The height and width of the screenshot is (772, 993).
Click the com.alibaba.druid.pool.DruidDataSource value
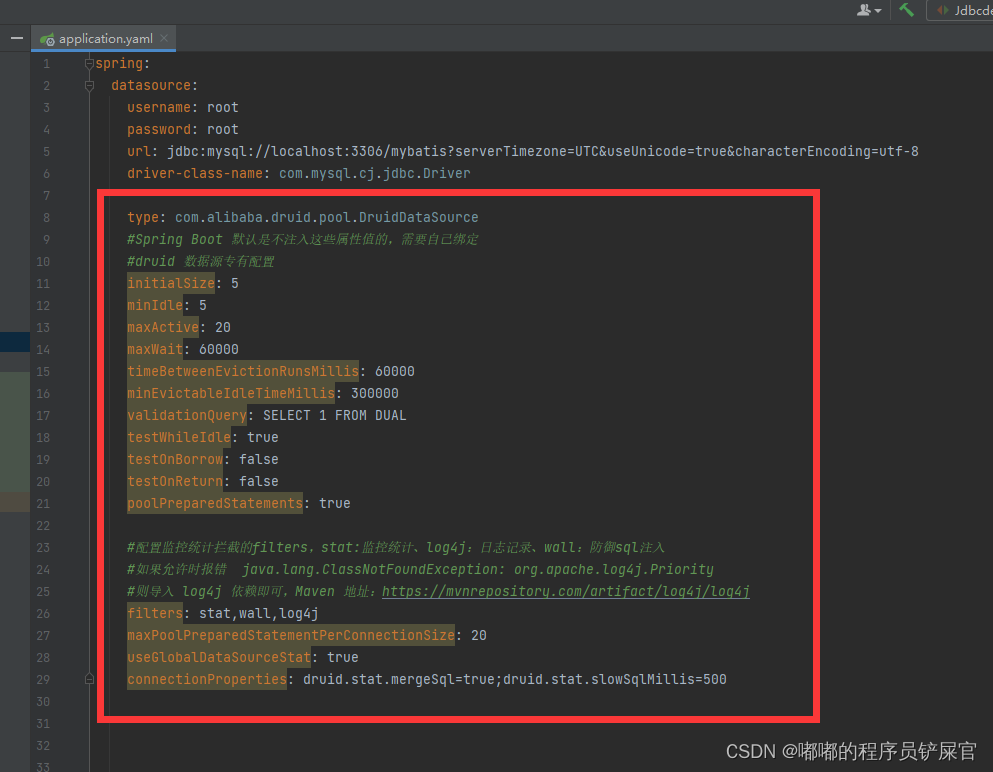(x=326, y=217)
